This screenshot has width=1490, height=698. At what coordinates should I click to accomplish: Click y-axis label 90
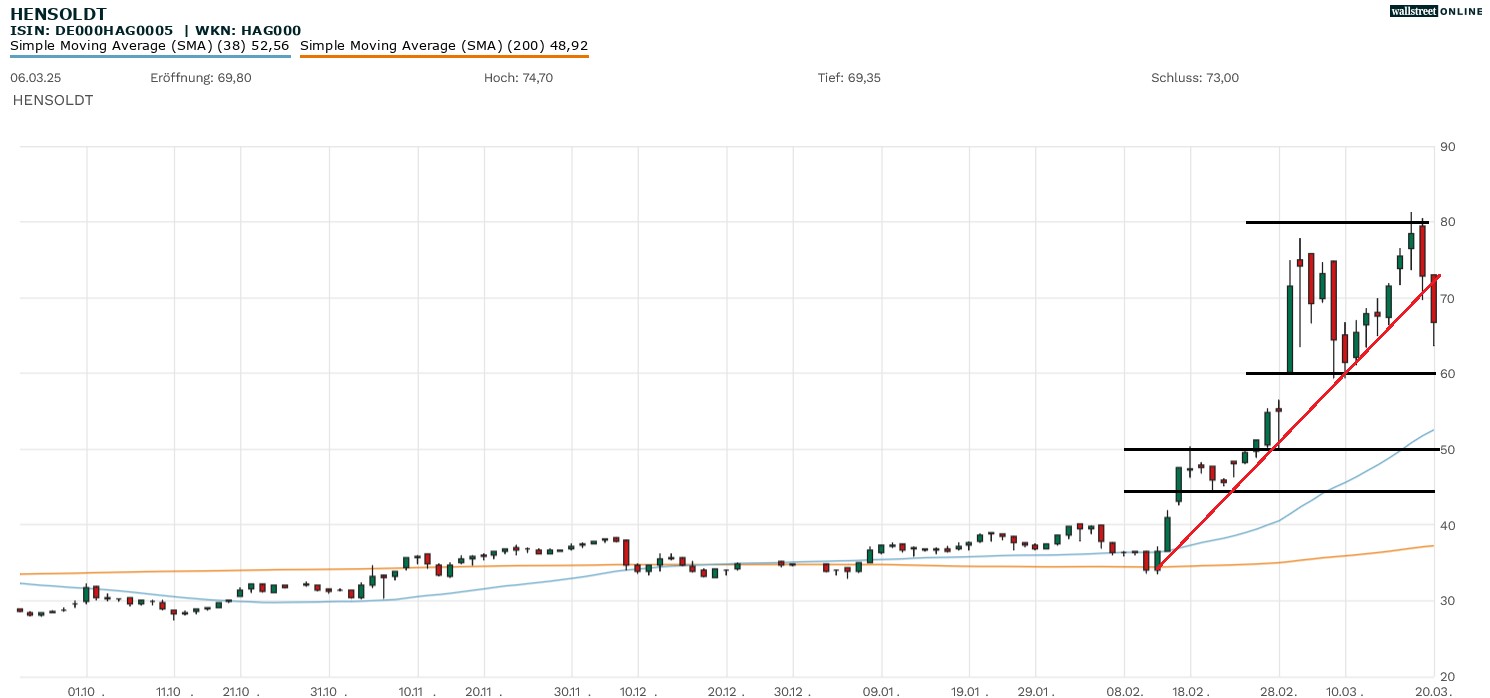pos(1447,147)
